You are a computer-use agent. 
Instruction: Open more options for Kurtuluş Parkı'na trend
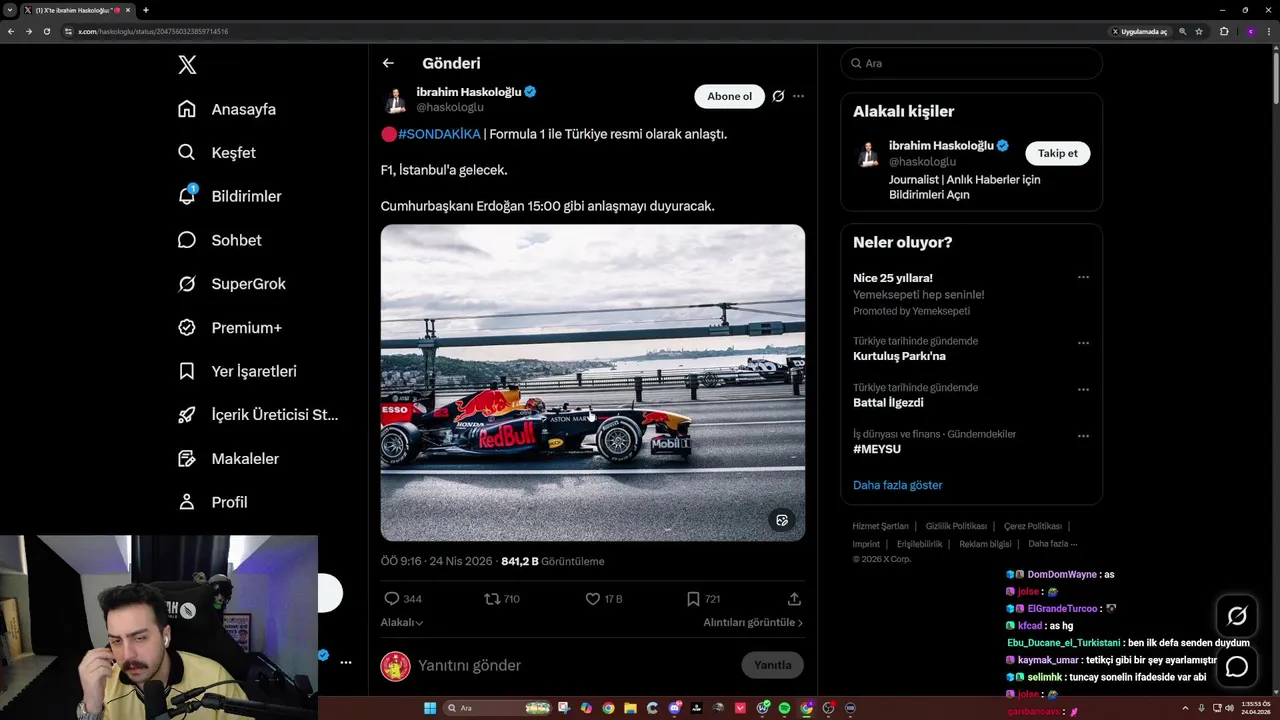click(1083, 343)
